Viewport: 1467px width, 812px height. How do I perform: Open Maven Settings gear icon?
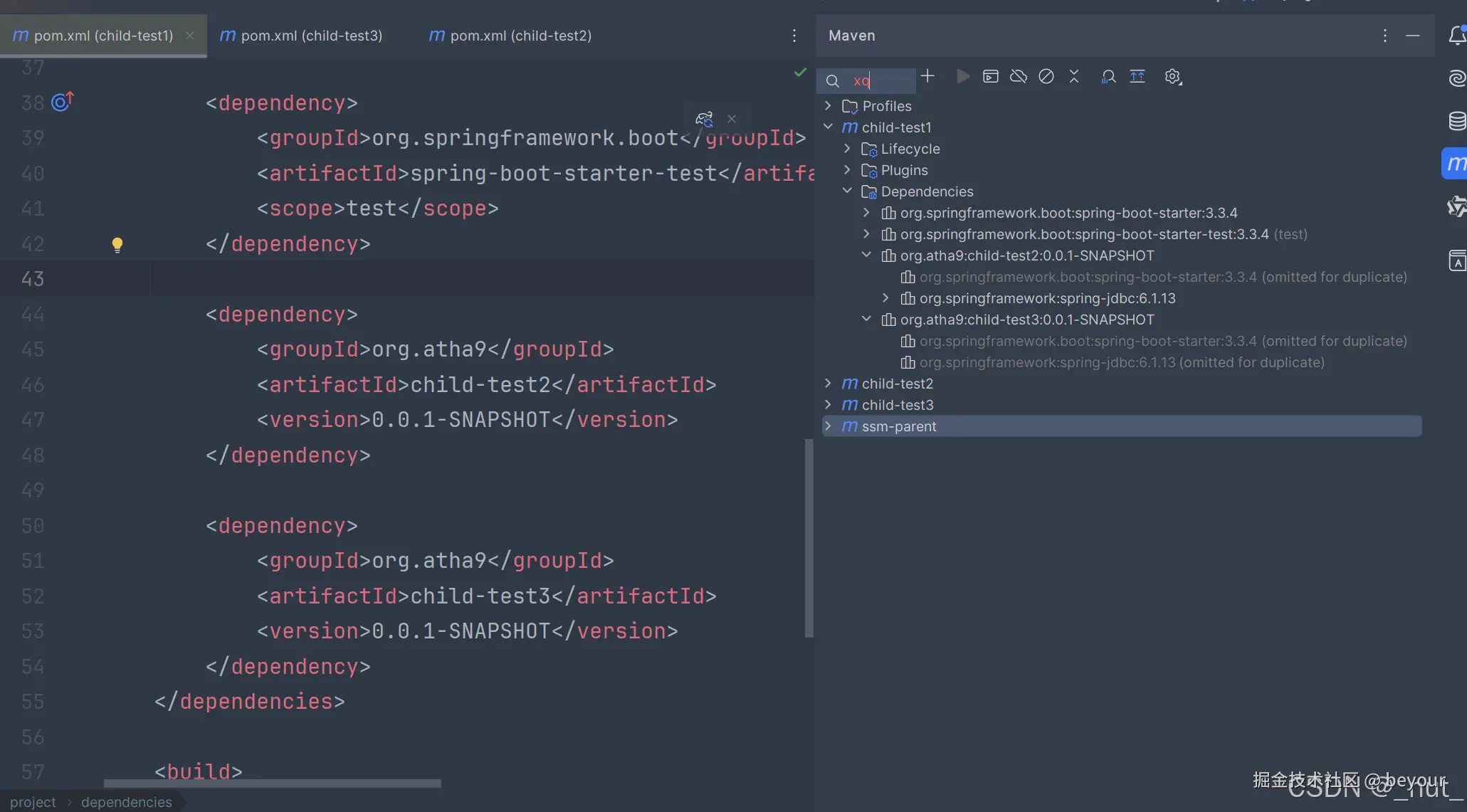[x=1172, y=76]
